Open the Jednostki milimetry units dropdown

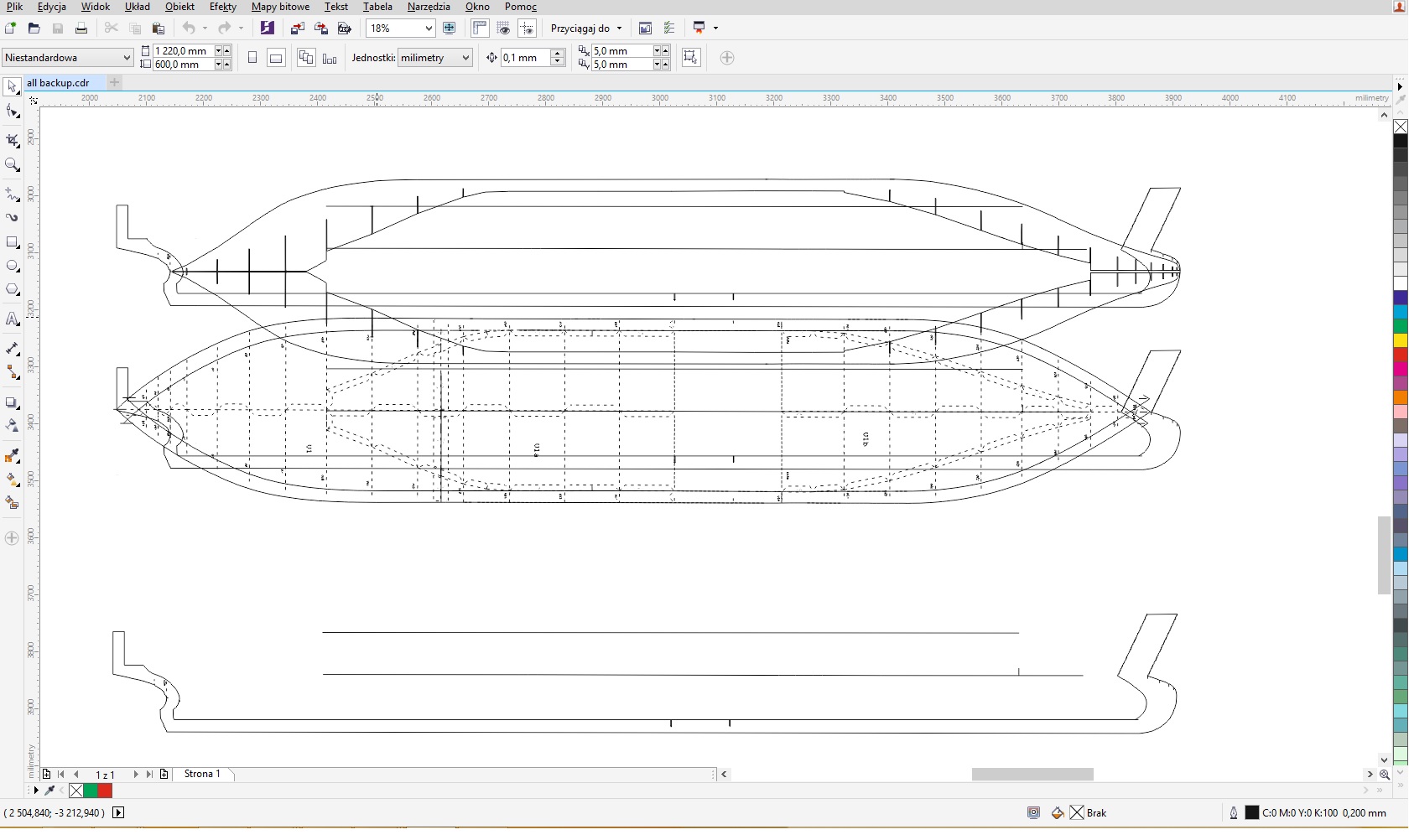click(x=465, y=58)
